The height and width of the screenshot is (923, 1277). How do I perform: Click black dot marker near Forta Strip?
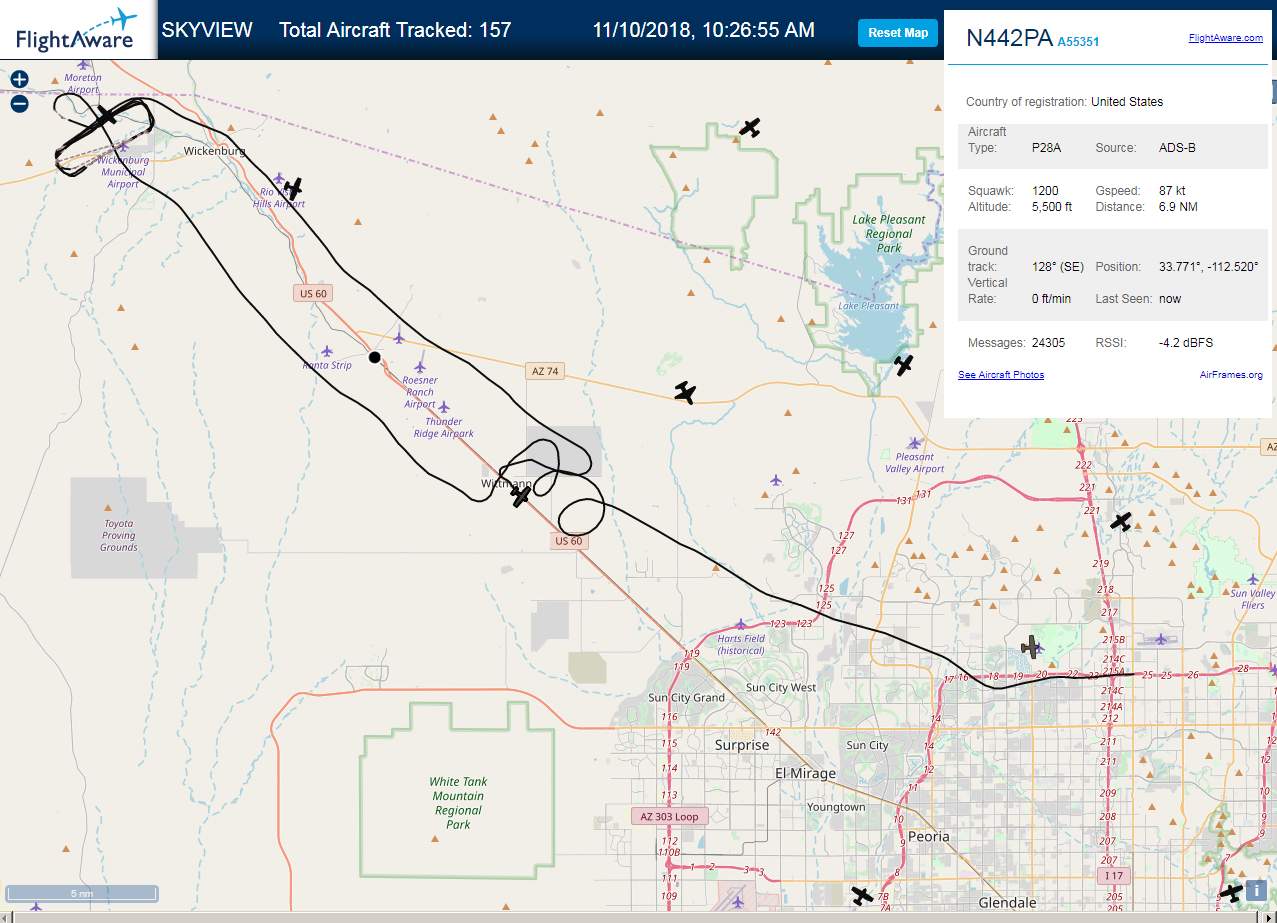[374, 357]
